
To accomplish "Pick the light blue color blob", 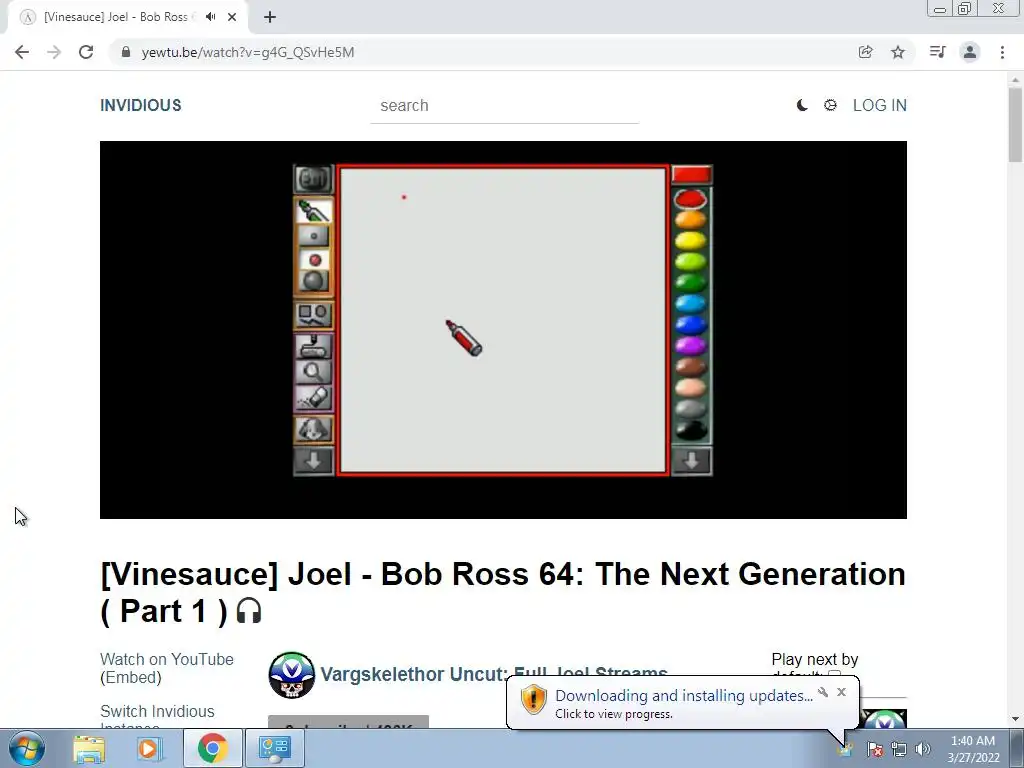I will tap(690, 303).
